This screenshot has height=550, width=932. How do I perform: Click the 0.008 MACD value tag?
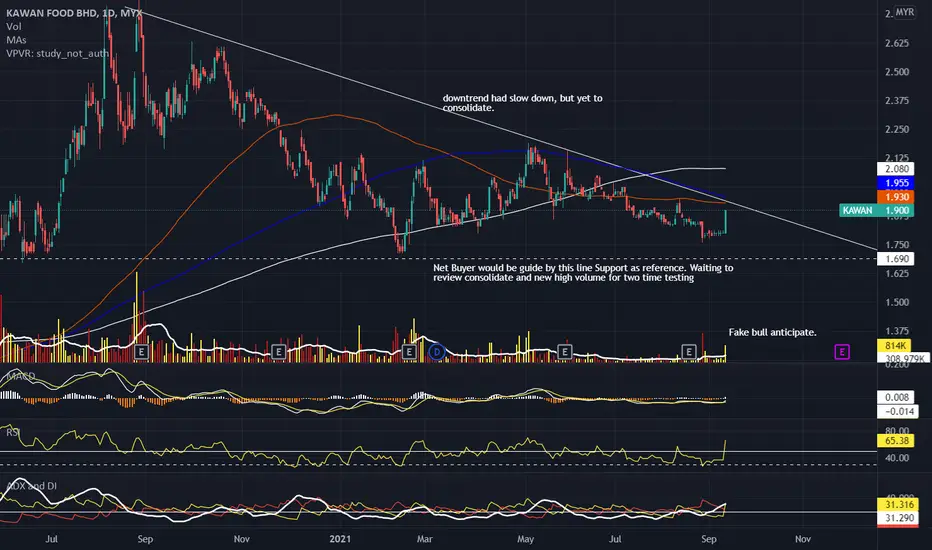click(x=896, y=397)
